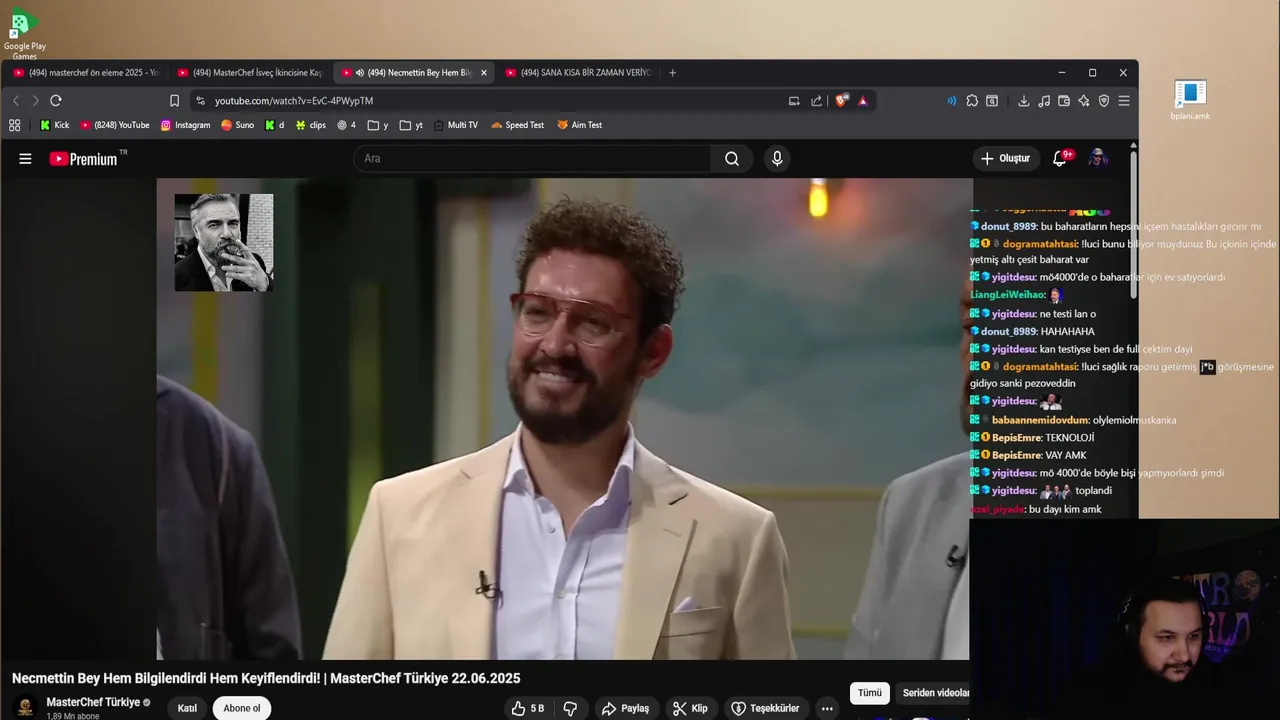Click the page vertical scrollbar

tap(1133, 225)
